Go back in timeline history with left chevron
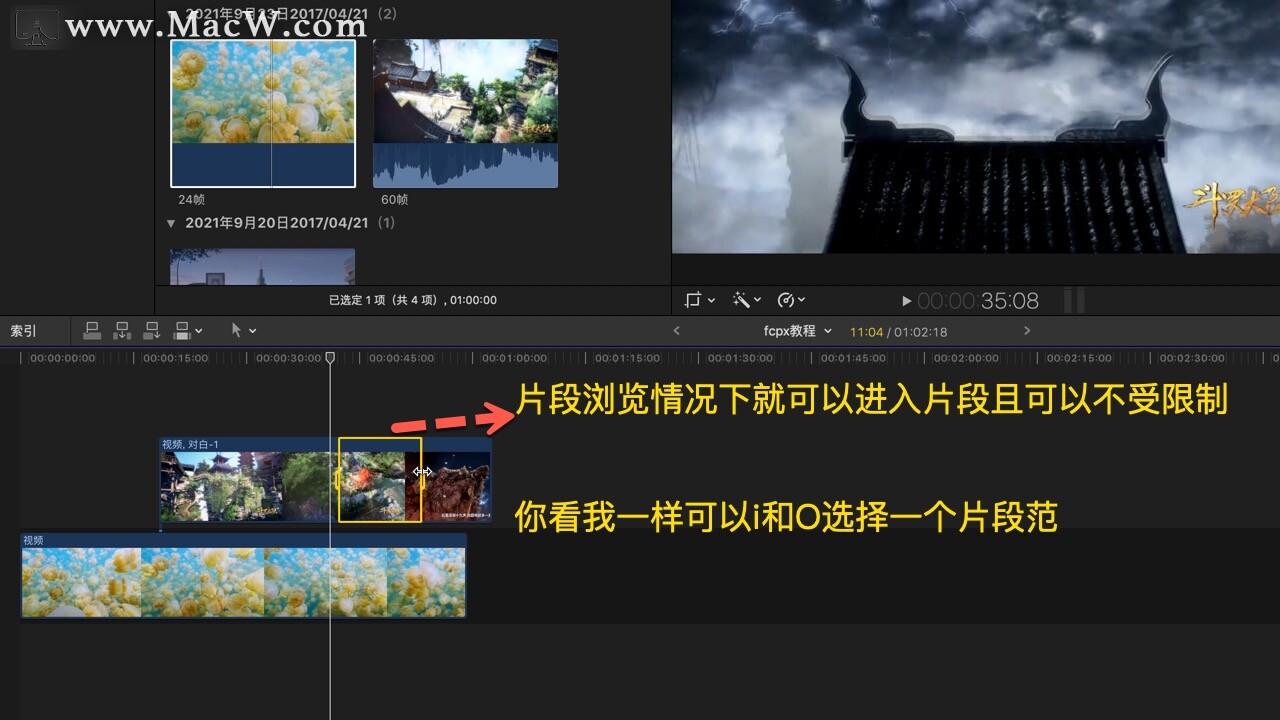 676,331
